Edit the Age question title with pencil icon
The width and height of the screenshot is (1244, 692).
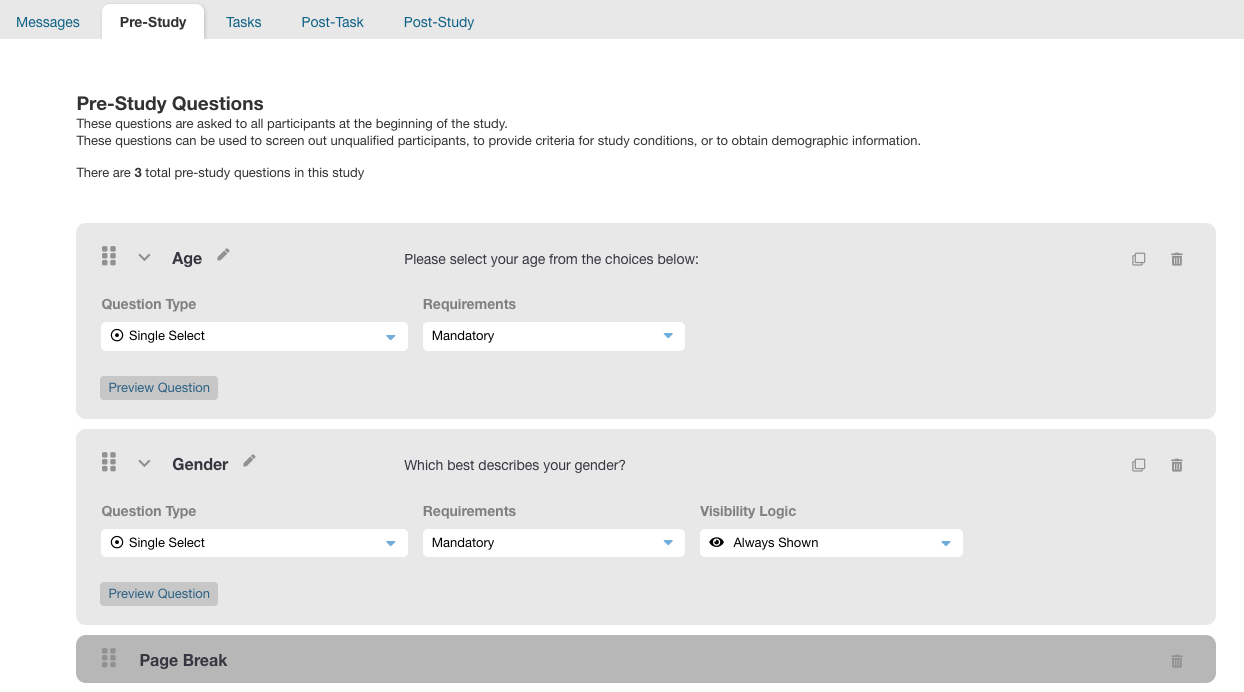(223, 255)
